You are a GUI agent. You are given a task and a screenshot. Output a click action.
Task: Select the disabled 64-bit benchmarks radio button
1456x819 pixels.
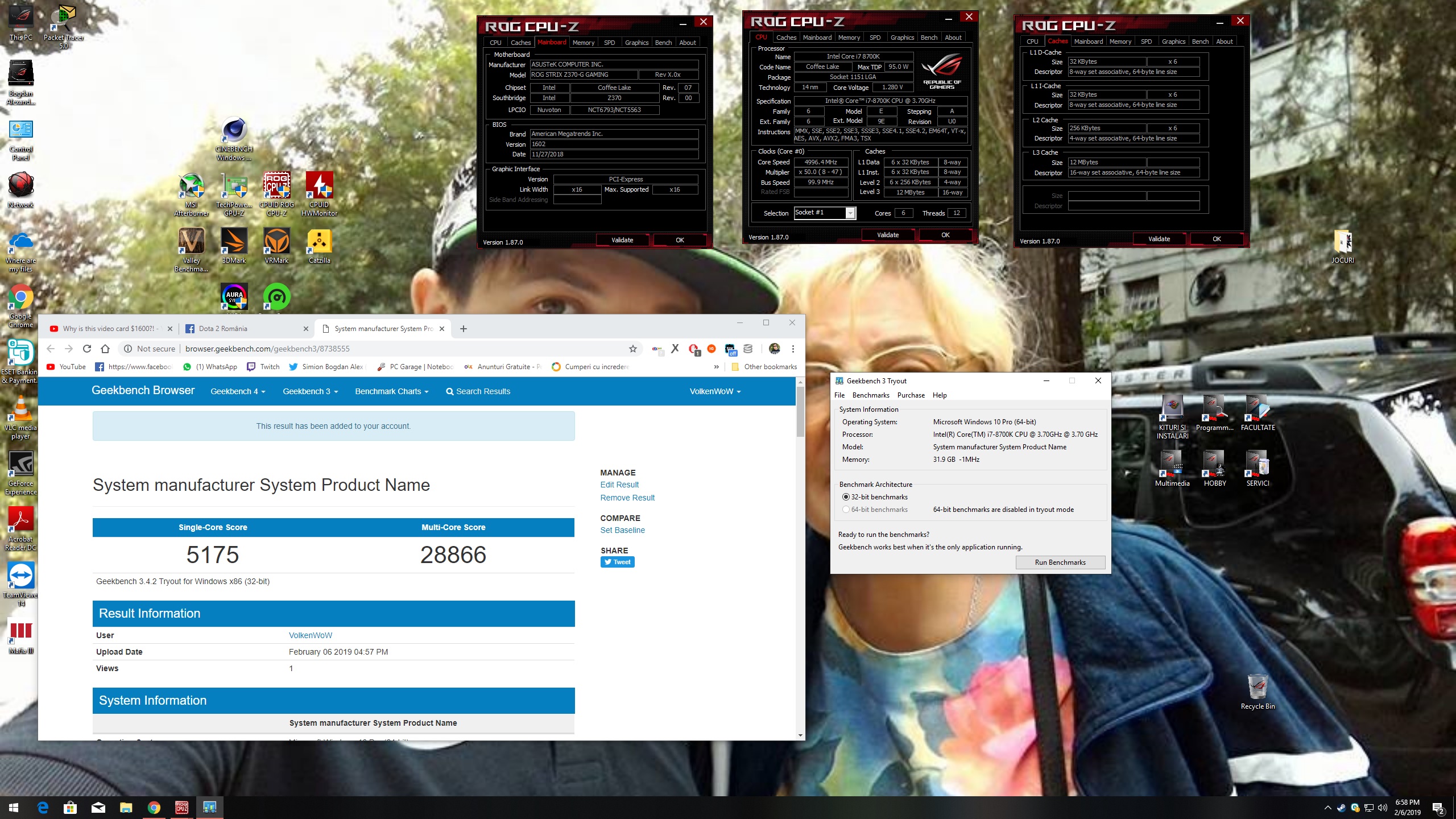(x=846, y=510)
